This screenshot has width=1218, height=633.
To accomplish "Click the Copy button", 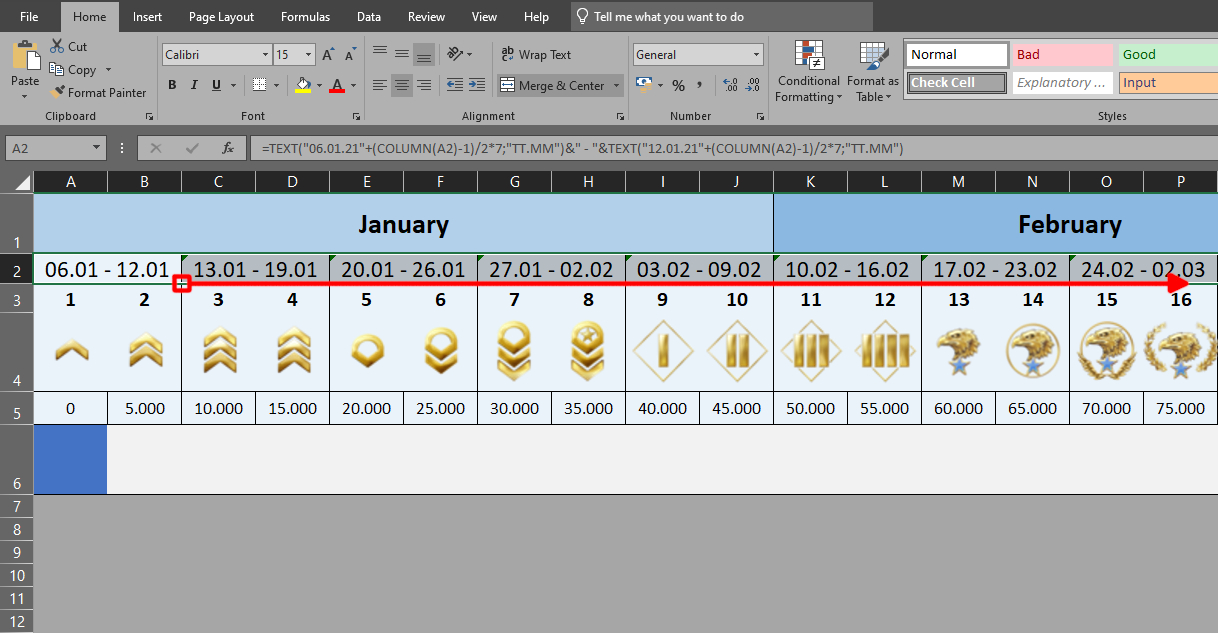I will coord(73,70).
